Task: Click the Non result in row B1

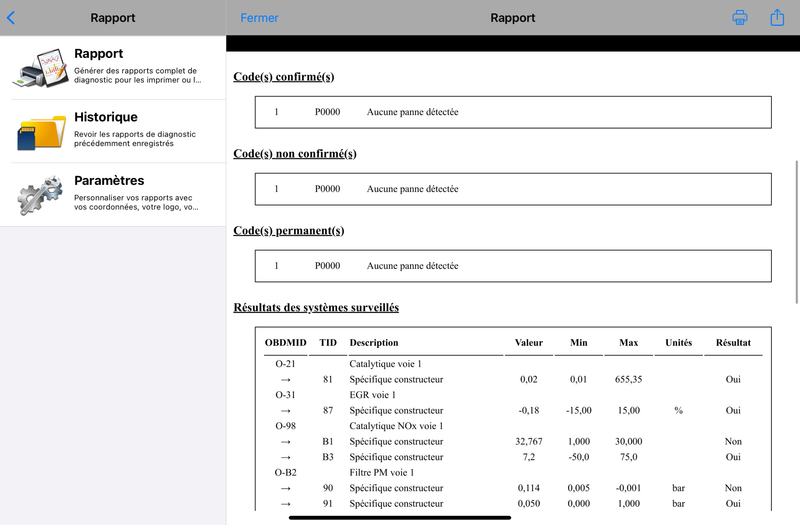Action: click(733, 441)
